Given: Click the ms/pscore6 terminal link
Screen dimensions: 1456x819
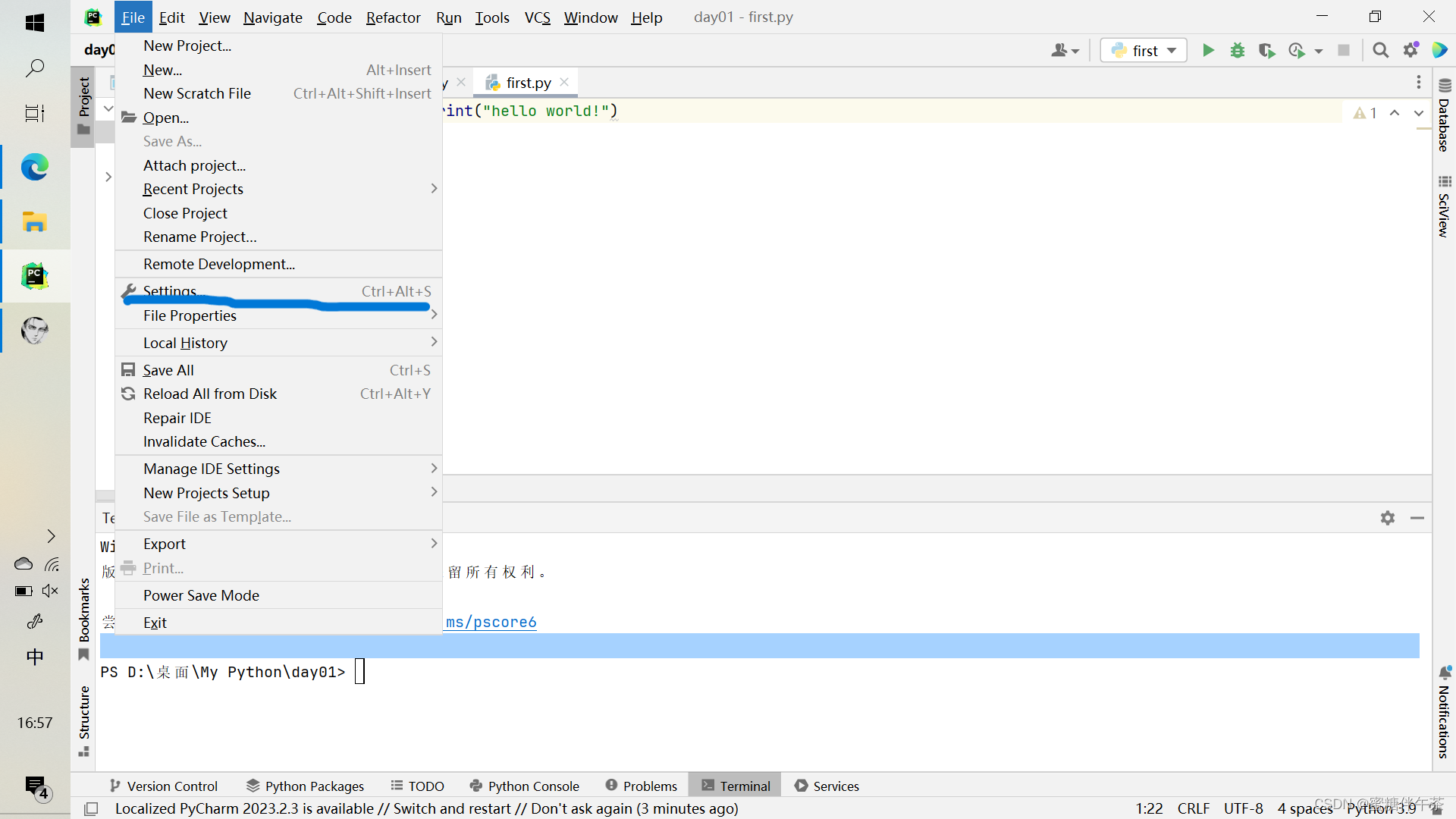Looking at the screenshot, I should pos(491,622).
